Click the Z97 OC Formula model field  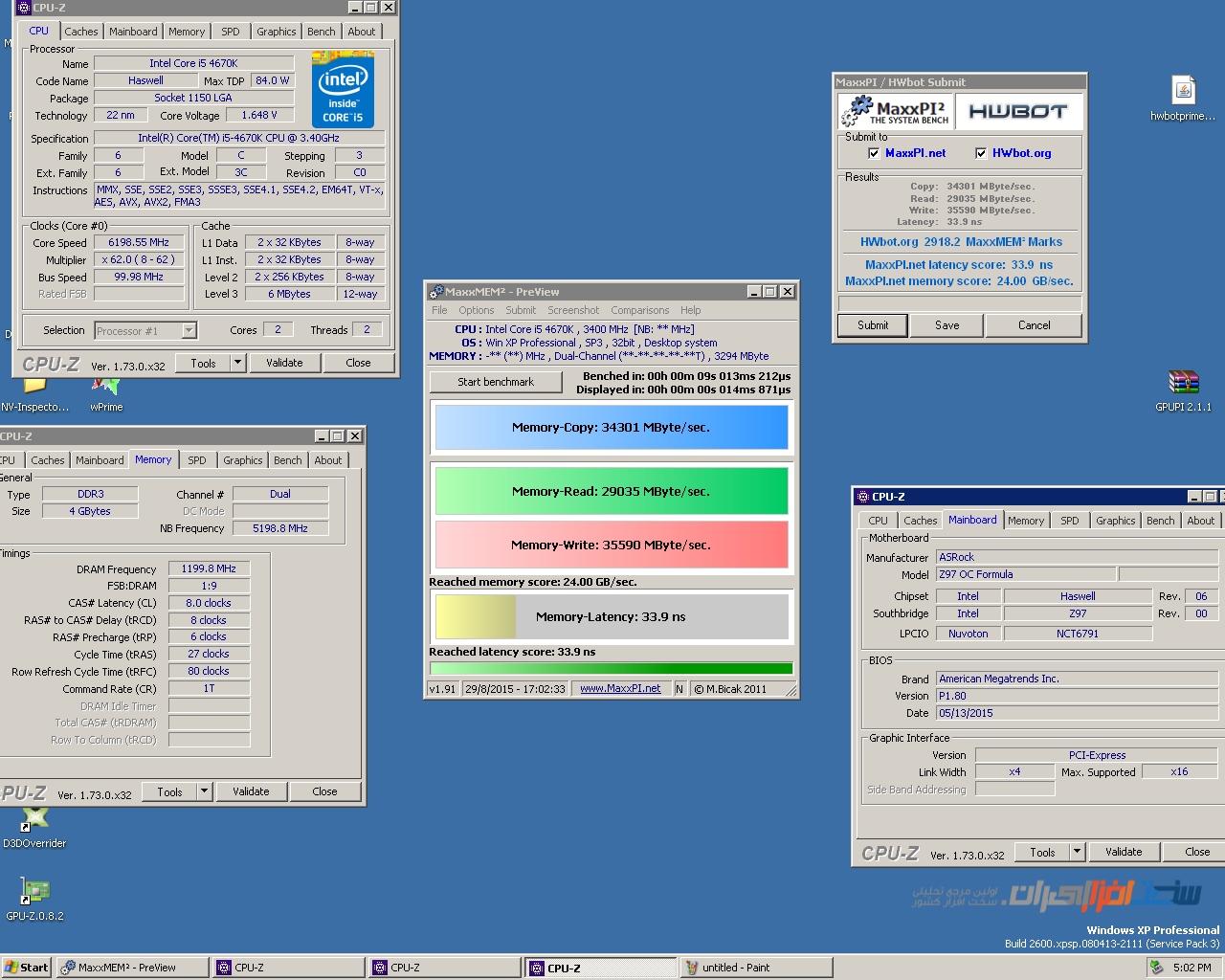[x=1026, y=574]
